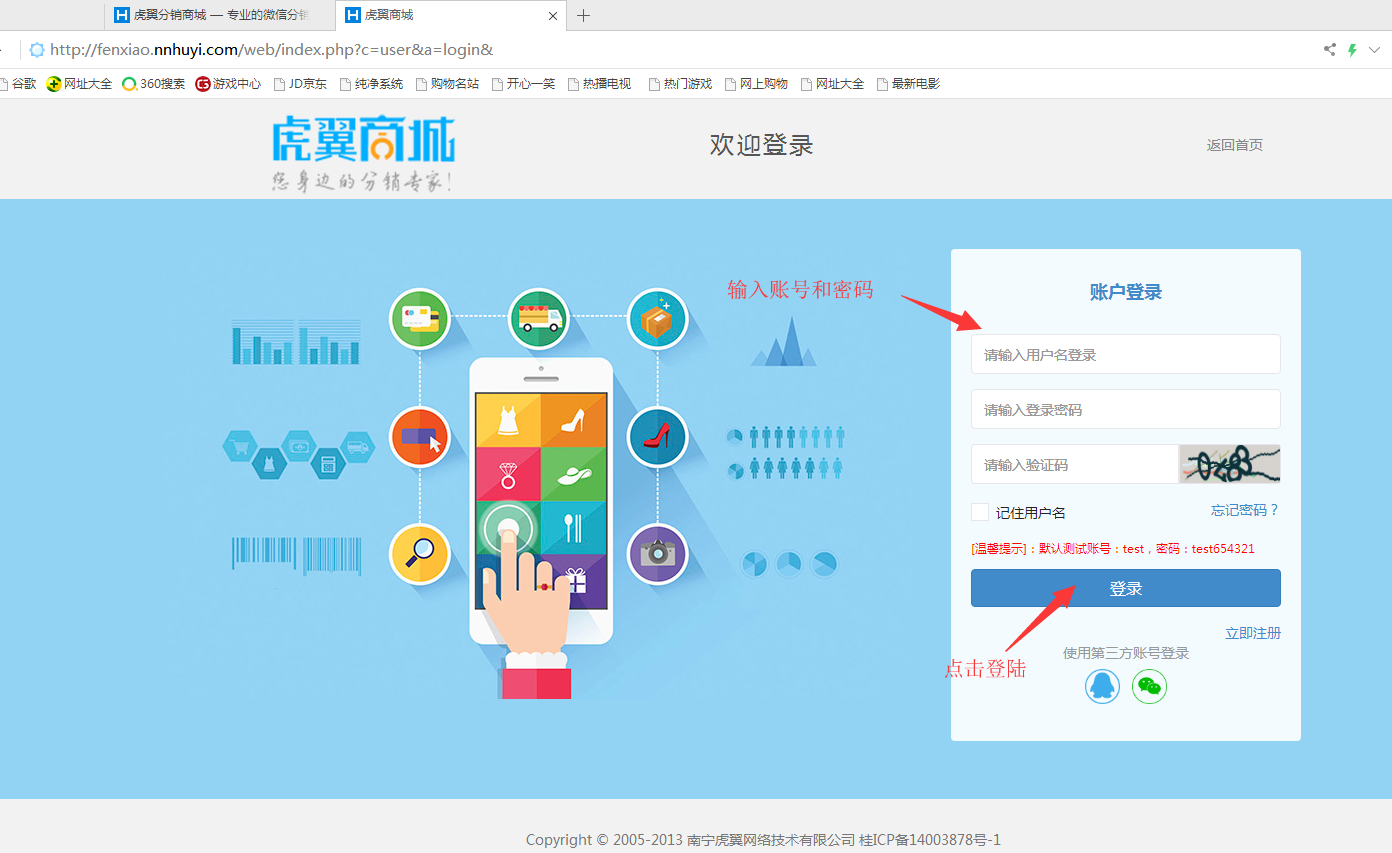Click the purple gift tile on phone

(576, 580)
